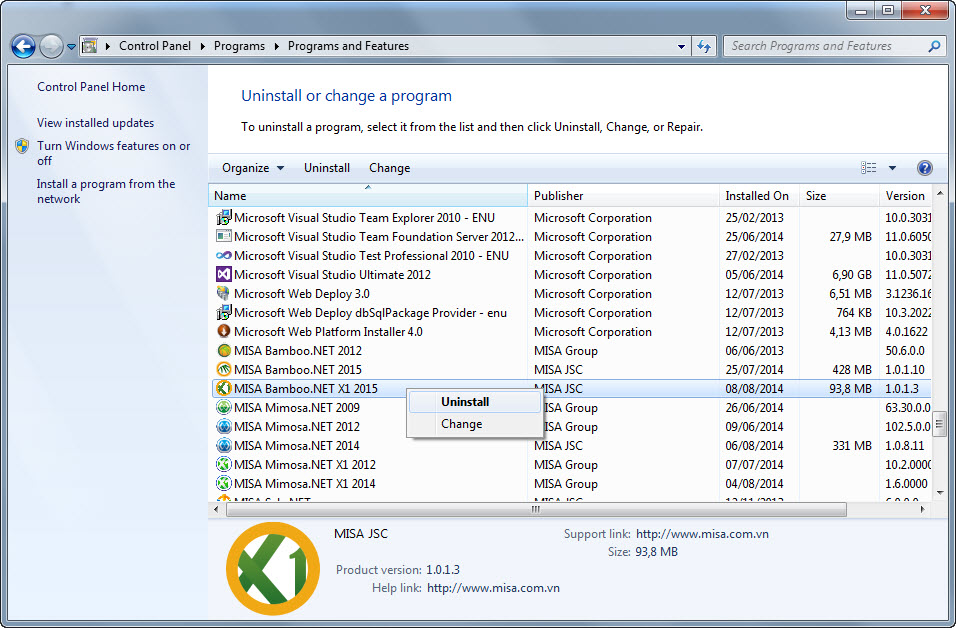
Task: Click MISA Mimosa.NET 2014 icon
Action: pyautogui.click(x=224, y=445)
